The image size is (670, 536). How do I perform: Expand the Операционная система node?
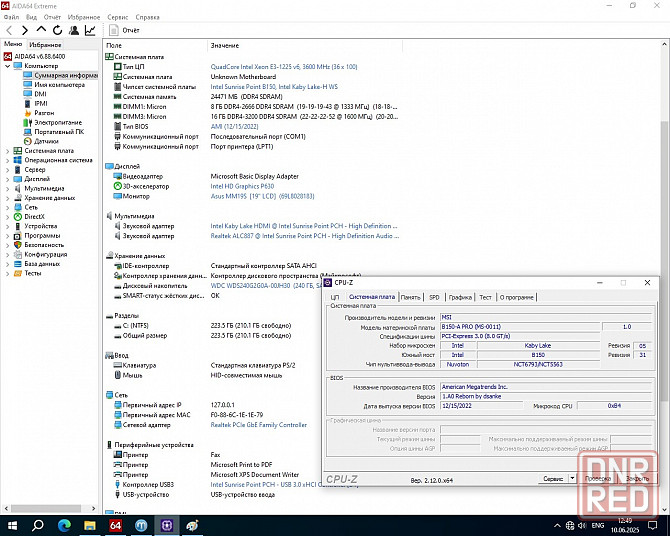7,160
